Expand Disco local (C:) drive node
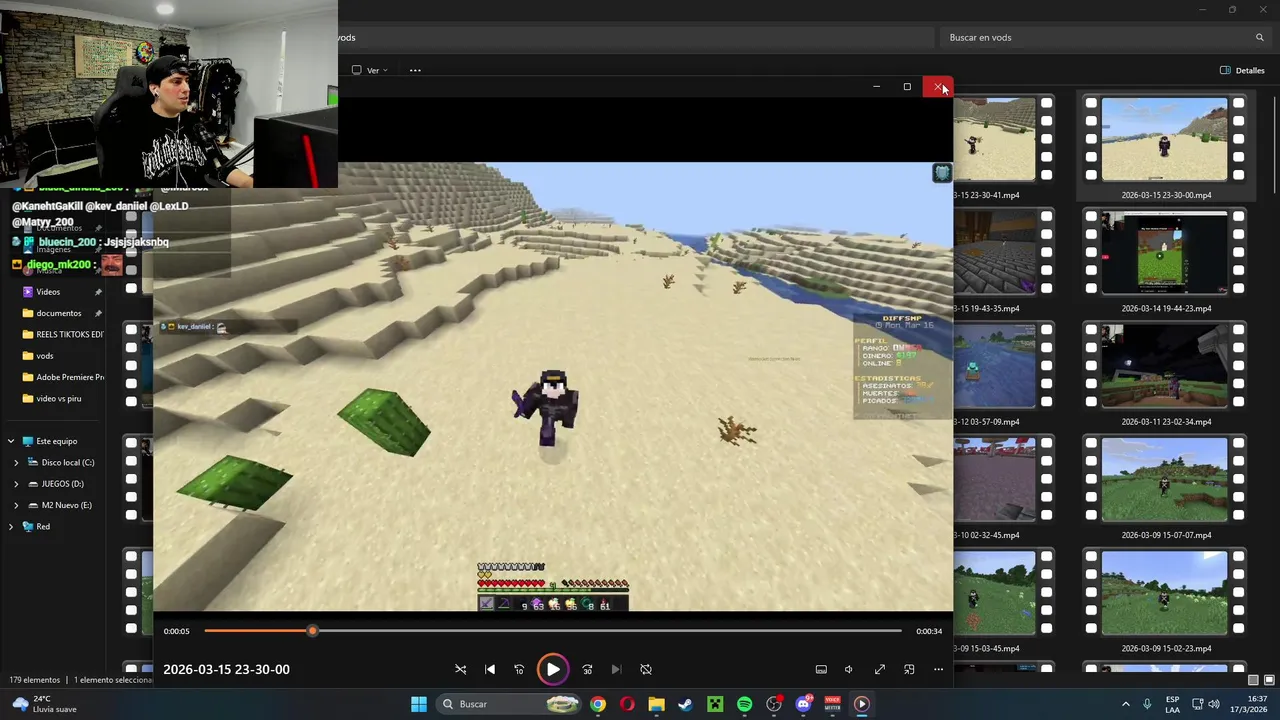The height and width of the screenshot is (720, 1280). 16,462
